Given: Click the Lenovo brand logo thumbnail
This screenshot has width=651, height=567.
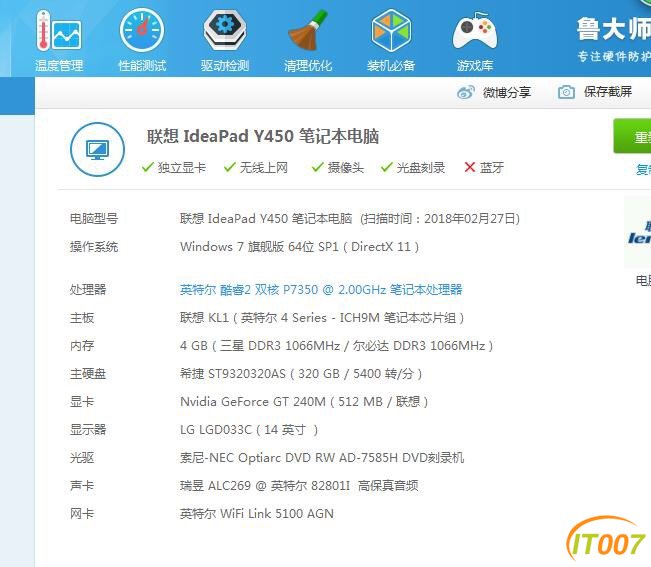Looking at the screenshot, I should (x=638, y=232).
